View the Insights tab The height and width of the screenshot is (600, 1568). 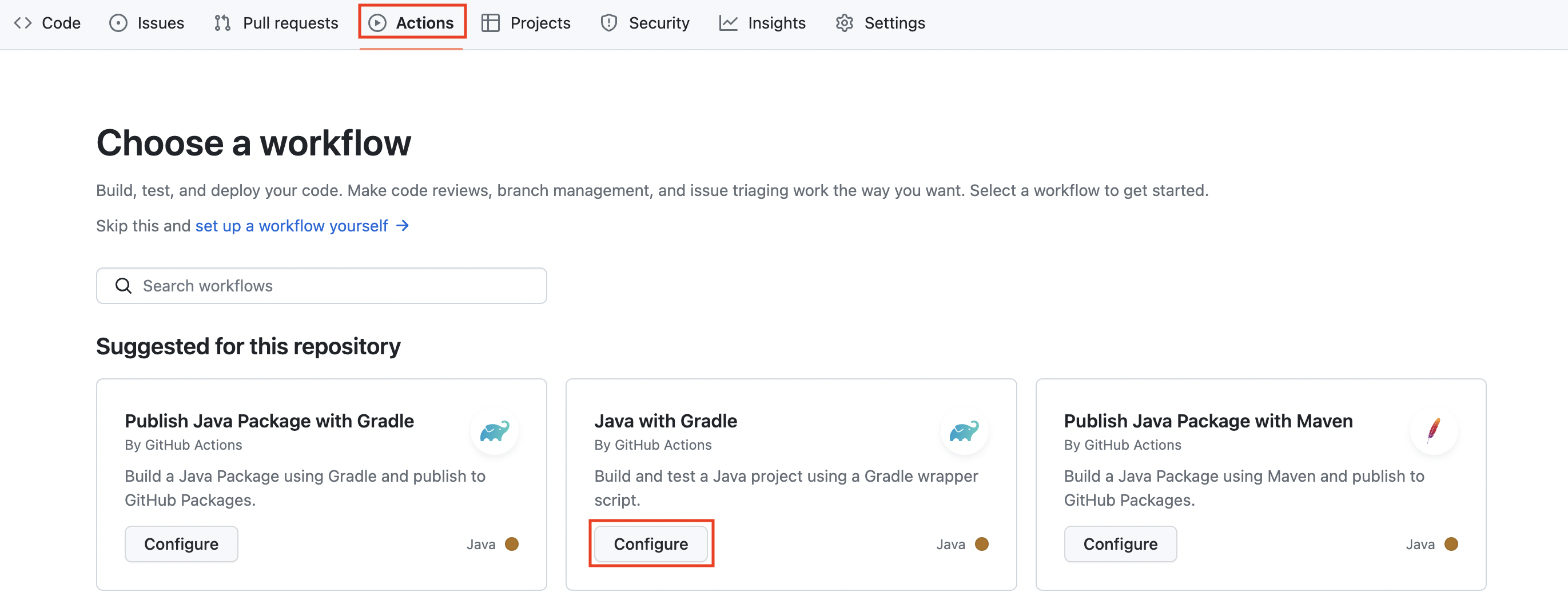(x=763, y=22)
